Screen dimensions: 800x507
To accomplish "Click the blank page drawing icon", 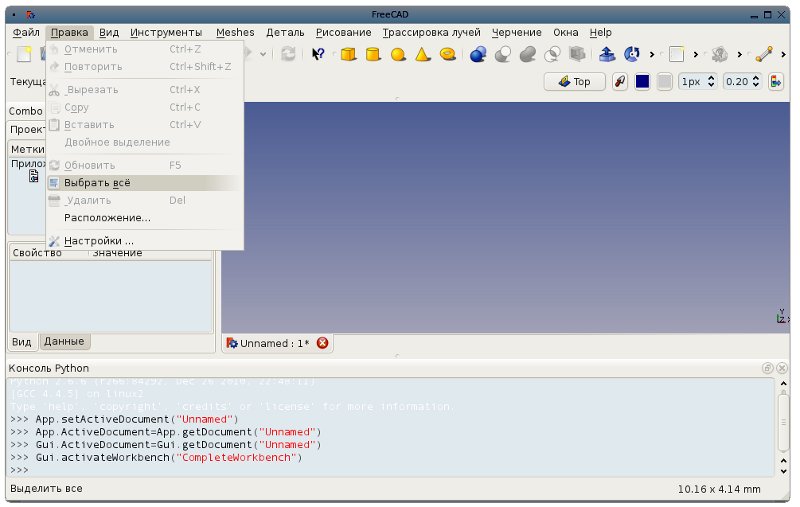I will (x=677, y=54).
